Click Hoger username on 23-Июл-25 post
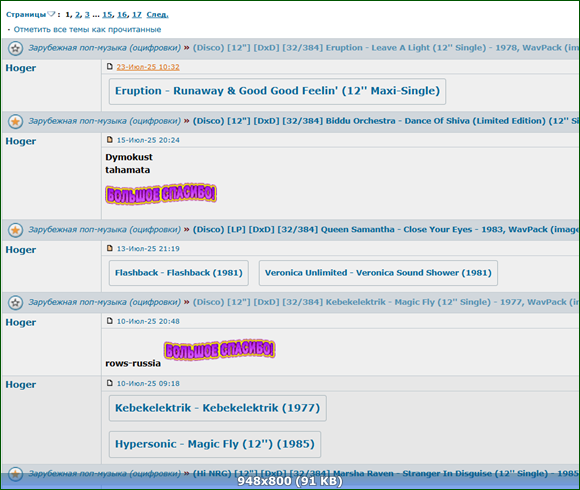This screenshot has width=580, height=490. pyautogui.click(x=21, y=68)
